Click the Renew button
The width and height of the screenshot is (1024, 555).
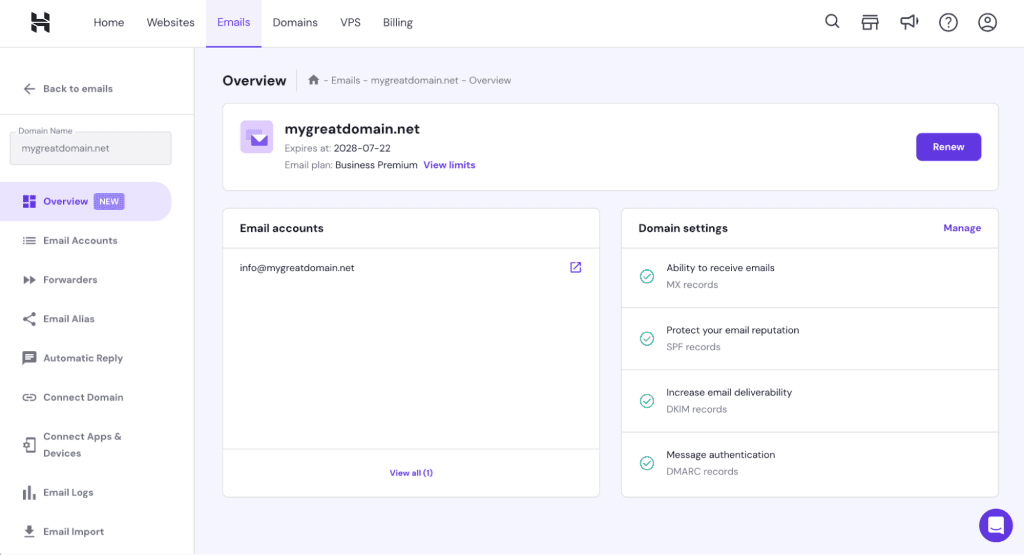coord(948,147)
